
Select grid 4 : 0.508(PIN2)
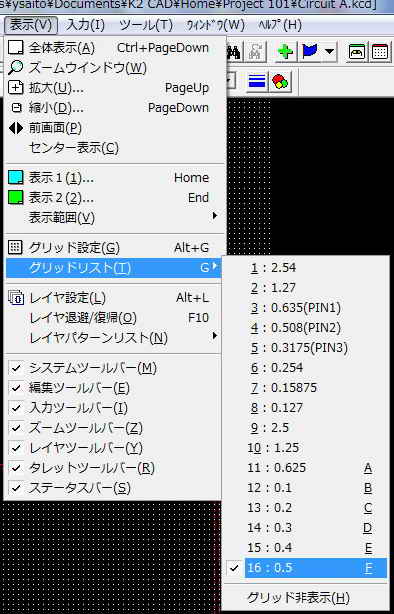coord(306,328)
